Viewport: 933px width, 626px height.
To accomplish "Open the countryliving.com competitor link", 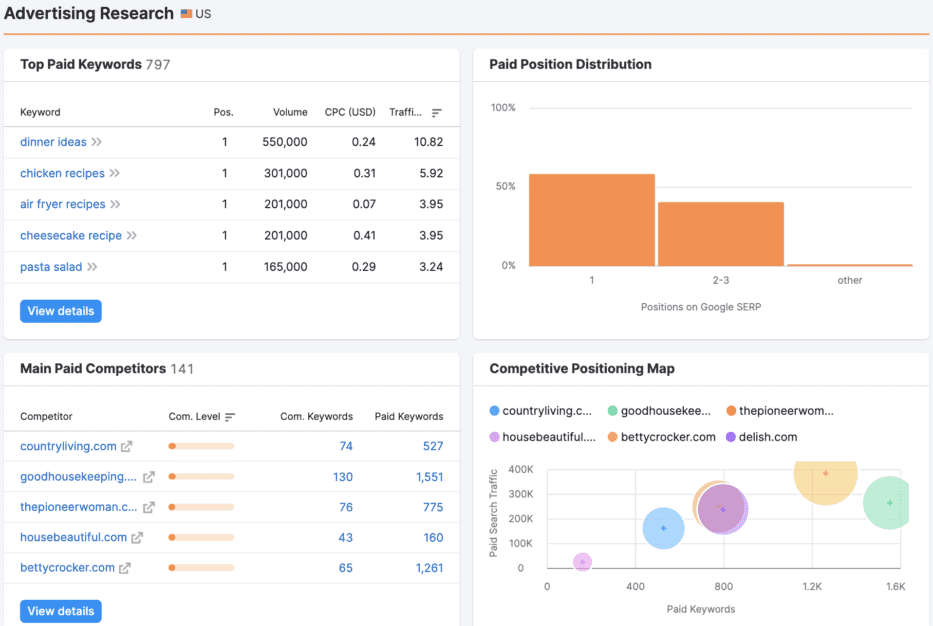I will pyautogui.click(x=68, y=446).
